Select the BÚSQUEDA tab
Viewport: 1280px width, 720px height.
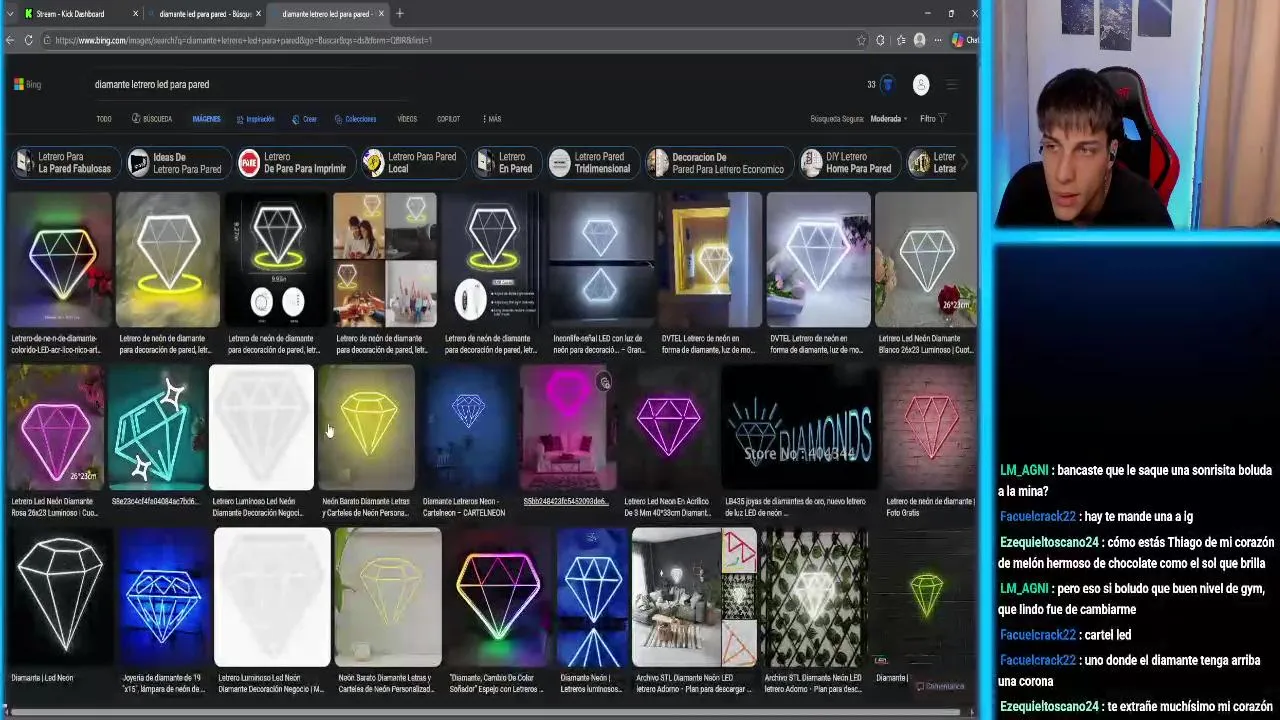tap(152, 119)
